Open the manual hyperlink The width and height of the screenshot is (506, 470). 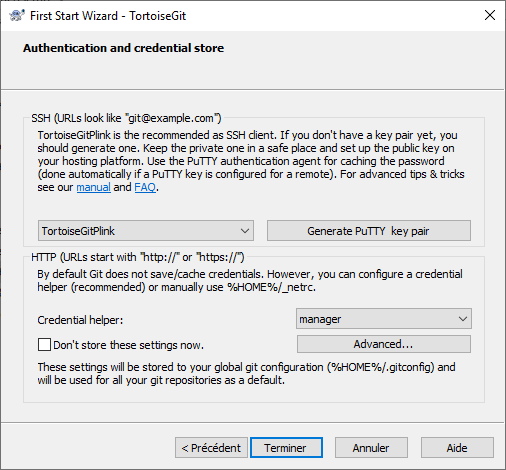point(93,187)
